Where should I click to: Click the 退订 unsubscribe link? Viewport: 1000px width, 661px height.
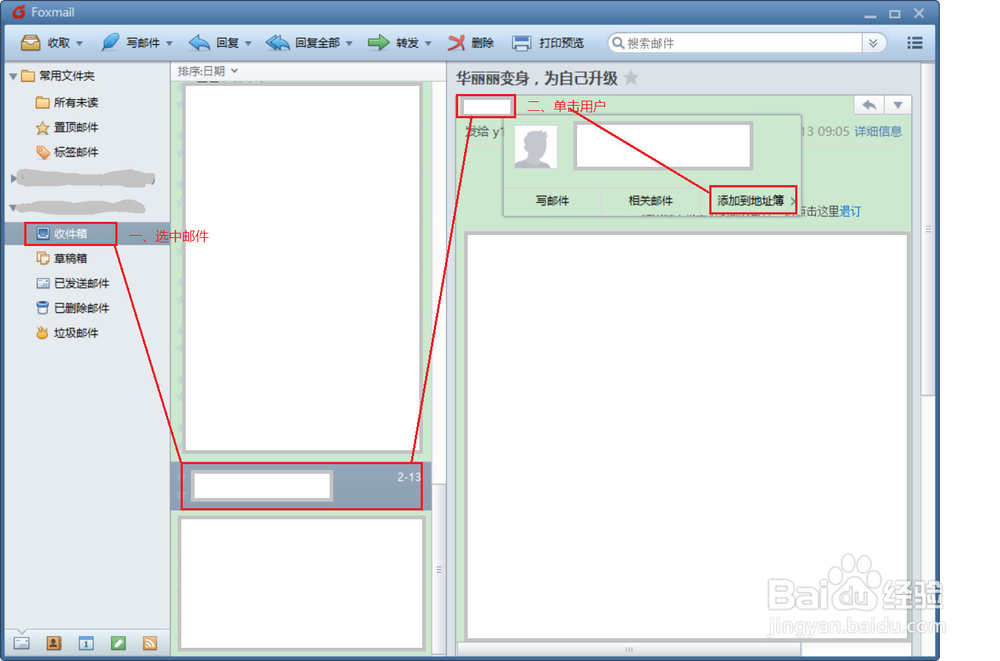pyautogui.click(x=849, y=211)
